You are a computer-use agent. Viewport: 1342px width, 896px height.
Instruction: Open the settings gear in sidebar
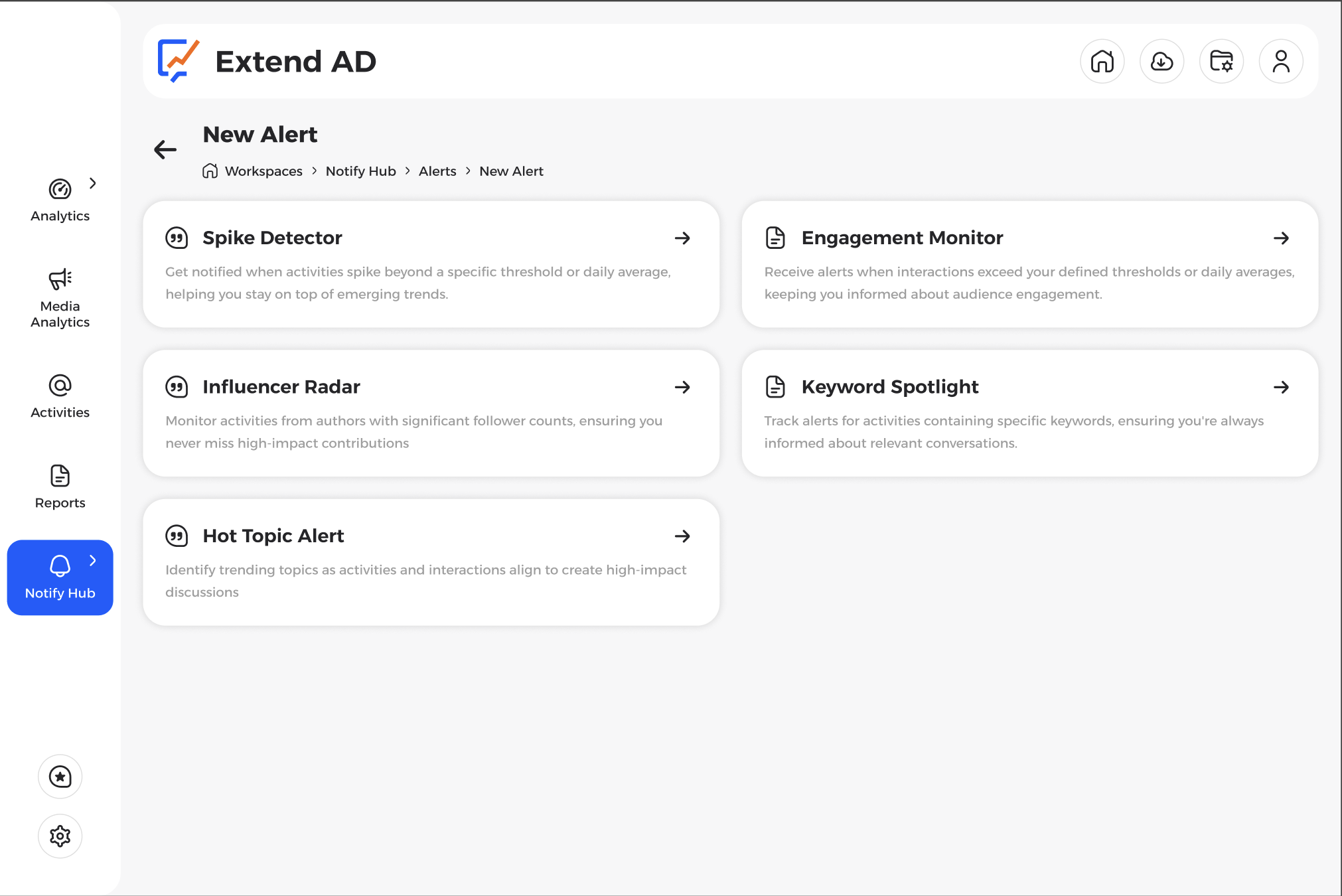pyautogui.click(x=60, y=836)
